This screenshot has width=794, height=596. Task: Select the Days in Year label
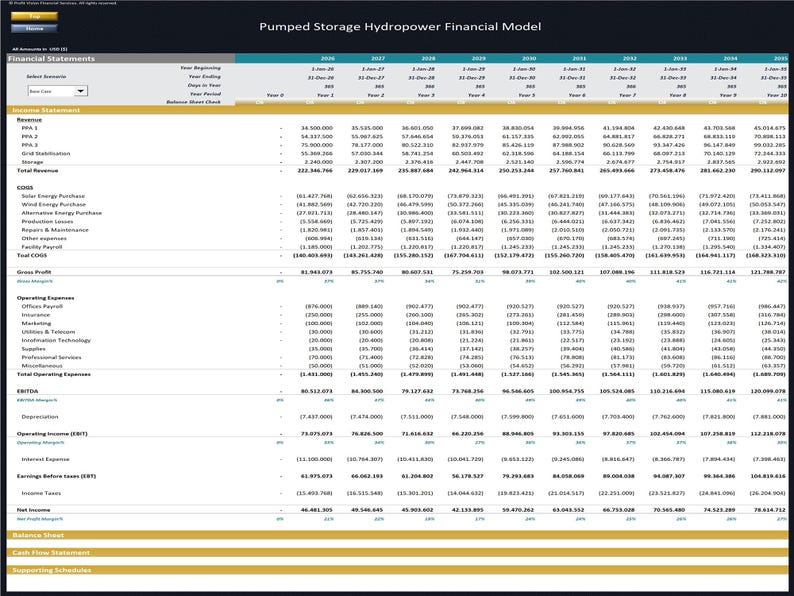coord(204,85)
